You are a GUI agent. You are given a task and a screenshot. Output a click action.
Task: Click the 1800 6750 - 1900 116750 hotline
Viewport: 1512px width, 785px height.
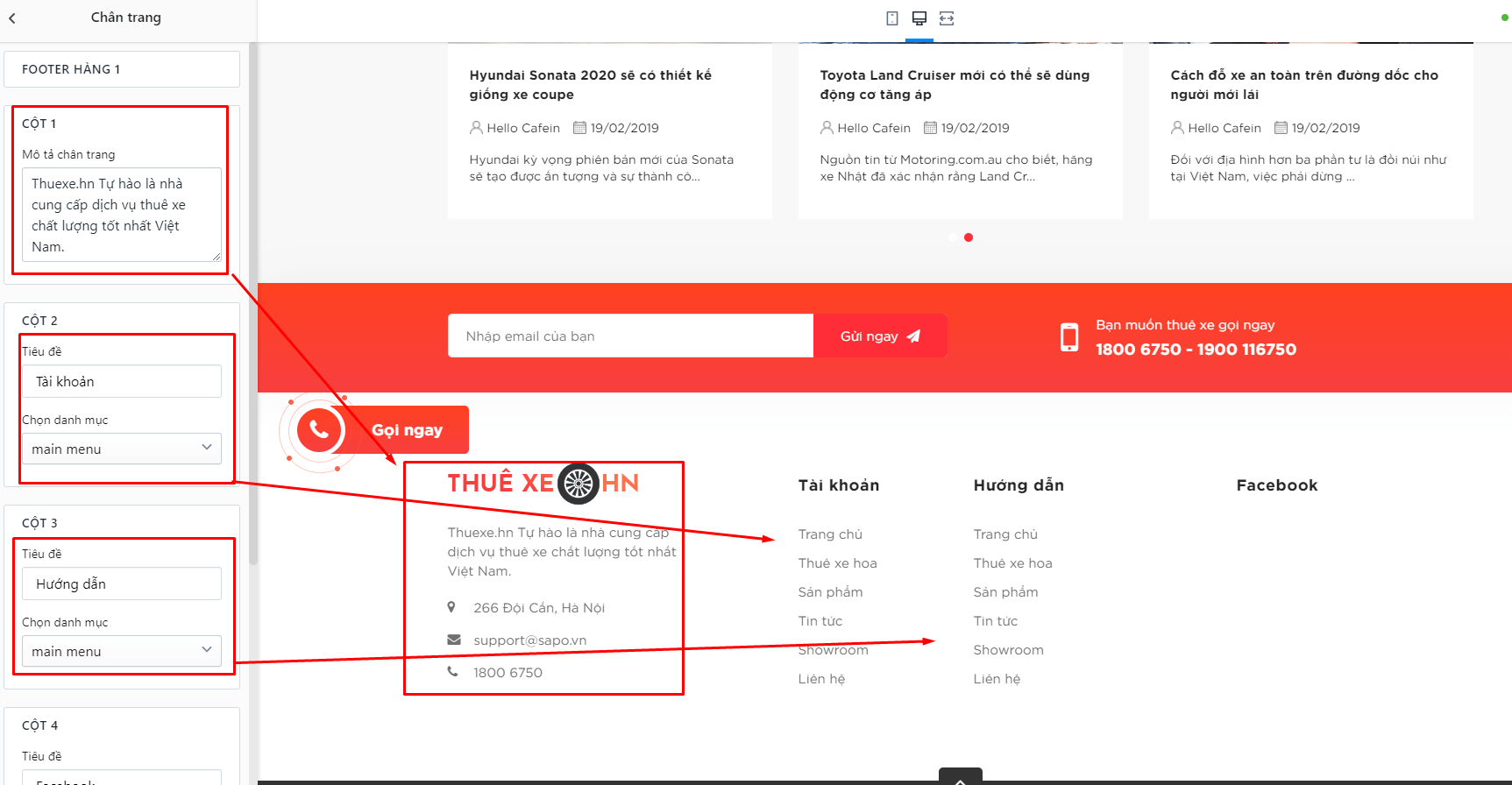(1196, 350)
